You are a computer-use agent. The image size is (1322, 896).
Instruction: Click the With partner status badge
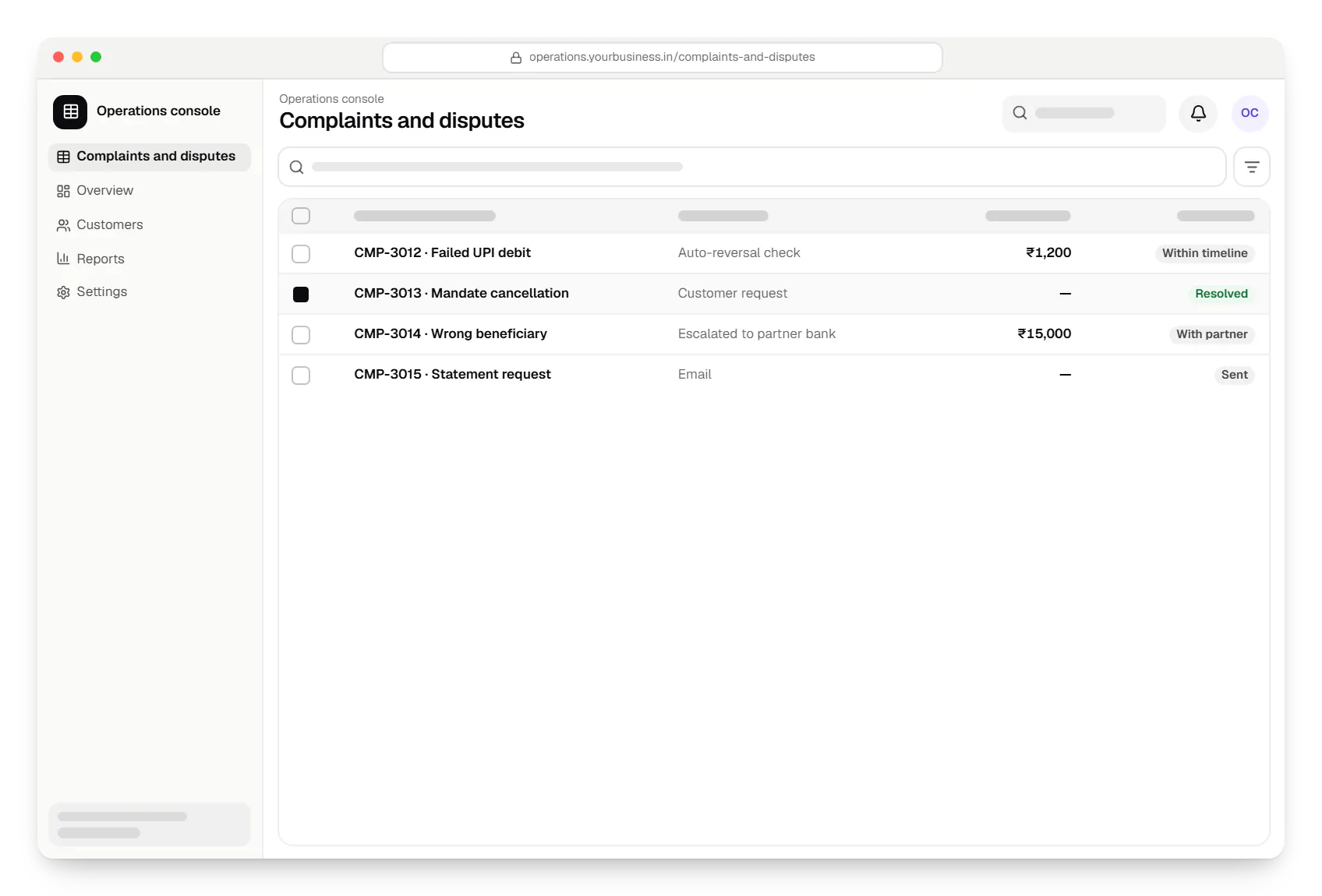1211,334
